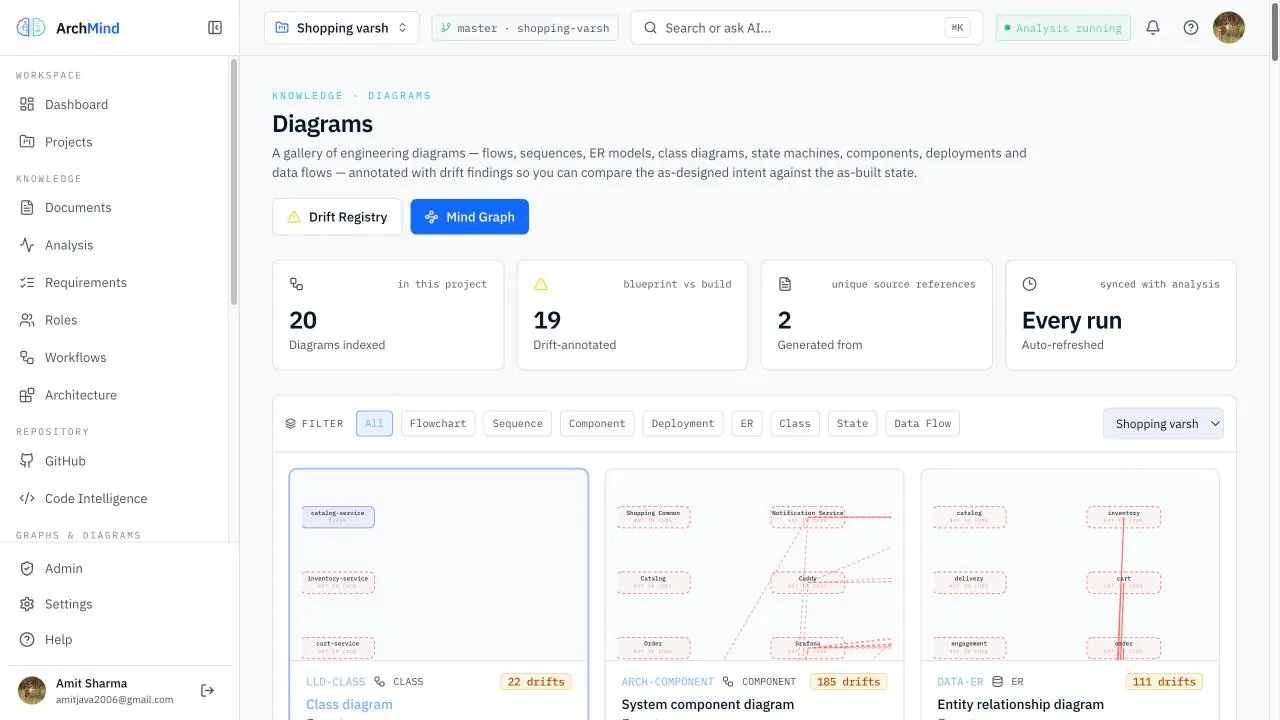Filter diagrams by Sequence
This screenshot has height=720, width=1280.
tap(518, 423)
